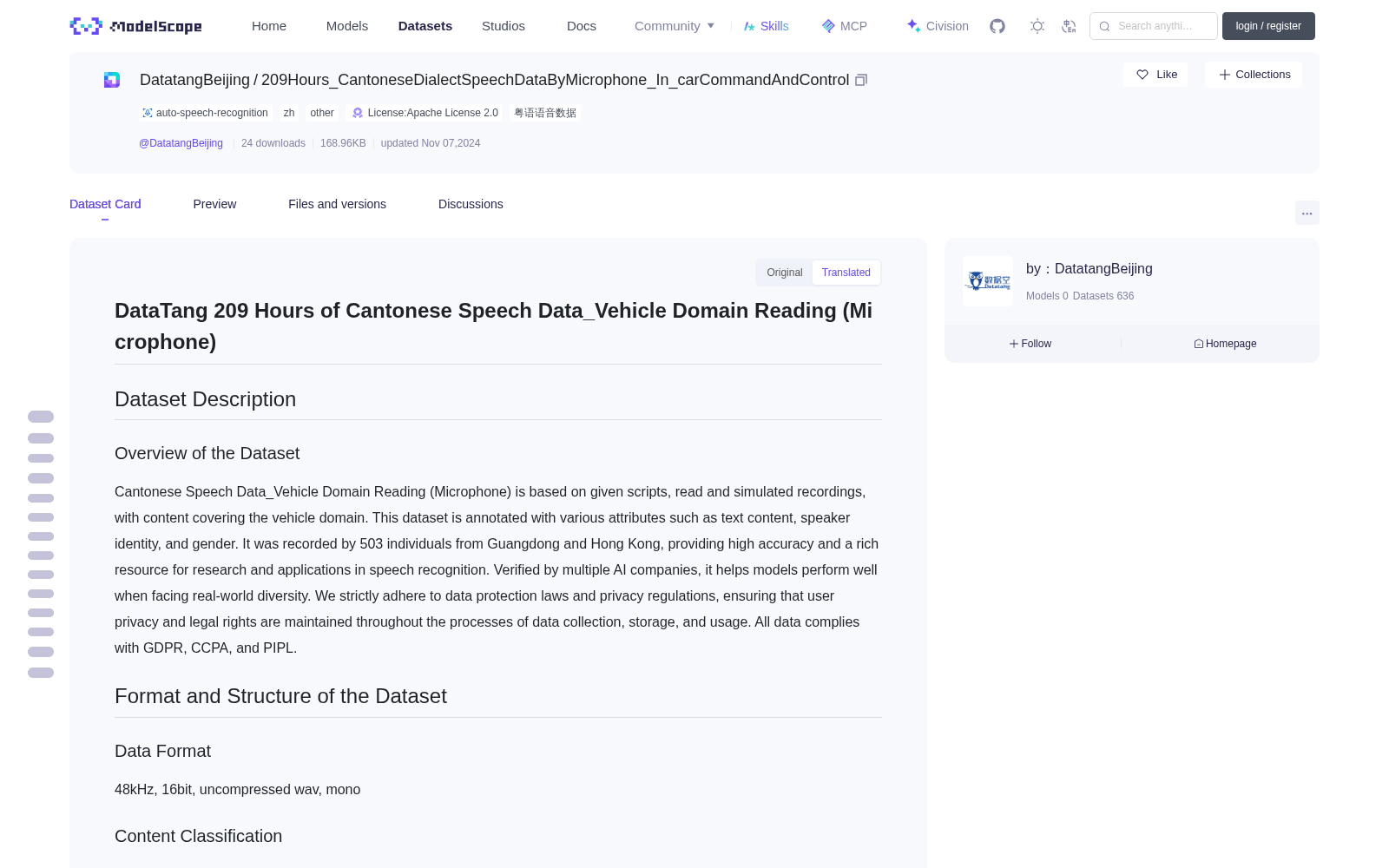The image size is (1389, 868).
Task: Click the DatatangBeijing organization avatar
Action: pos(988,281)
